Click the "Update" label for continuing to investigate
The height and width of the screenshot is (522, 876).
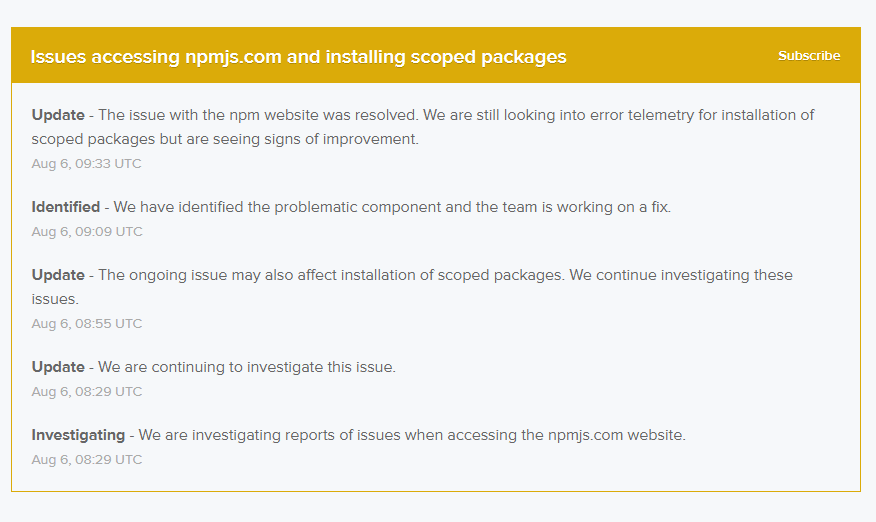tap(58, 367)
